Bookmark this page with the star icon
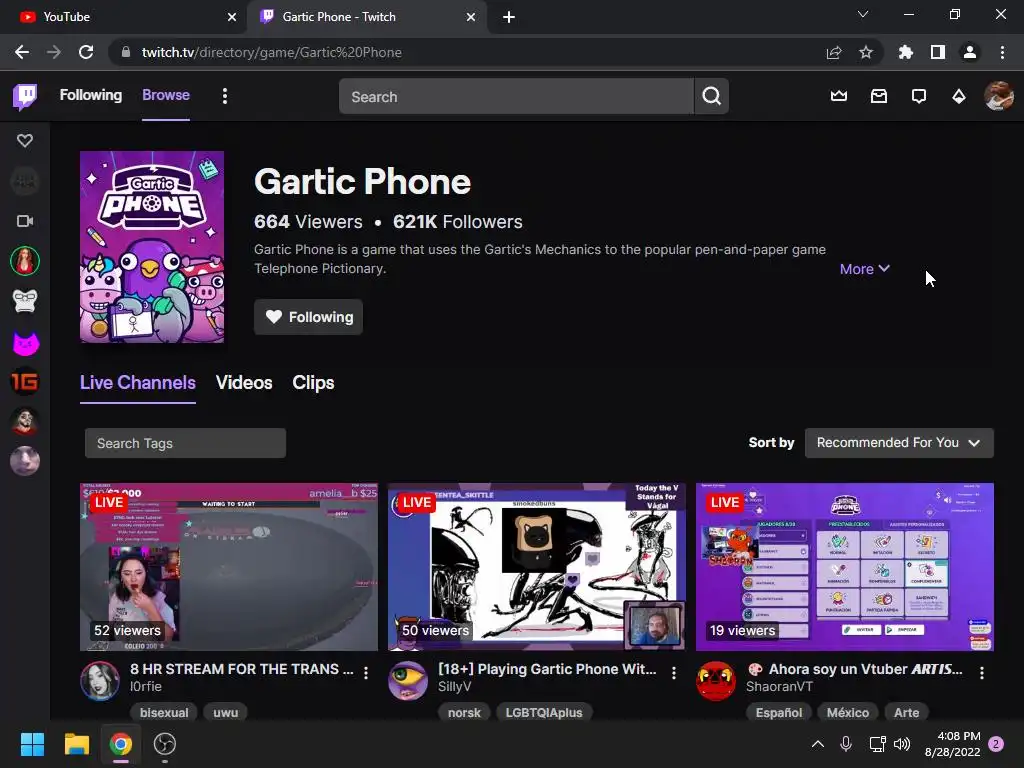The image size is (1024, 768). point(866,52)
